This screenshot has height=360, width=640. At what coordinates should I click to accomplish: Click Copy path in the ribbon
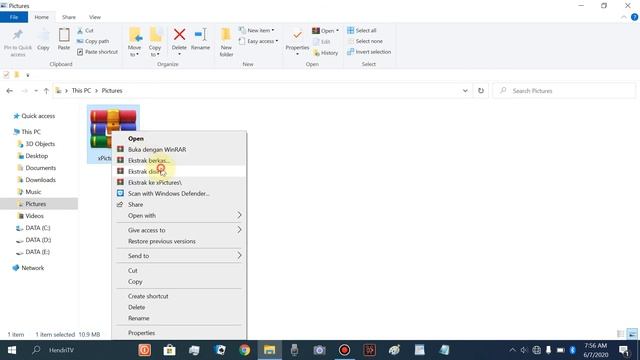coord(93,41)
